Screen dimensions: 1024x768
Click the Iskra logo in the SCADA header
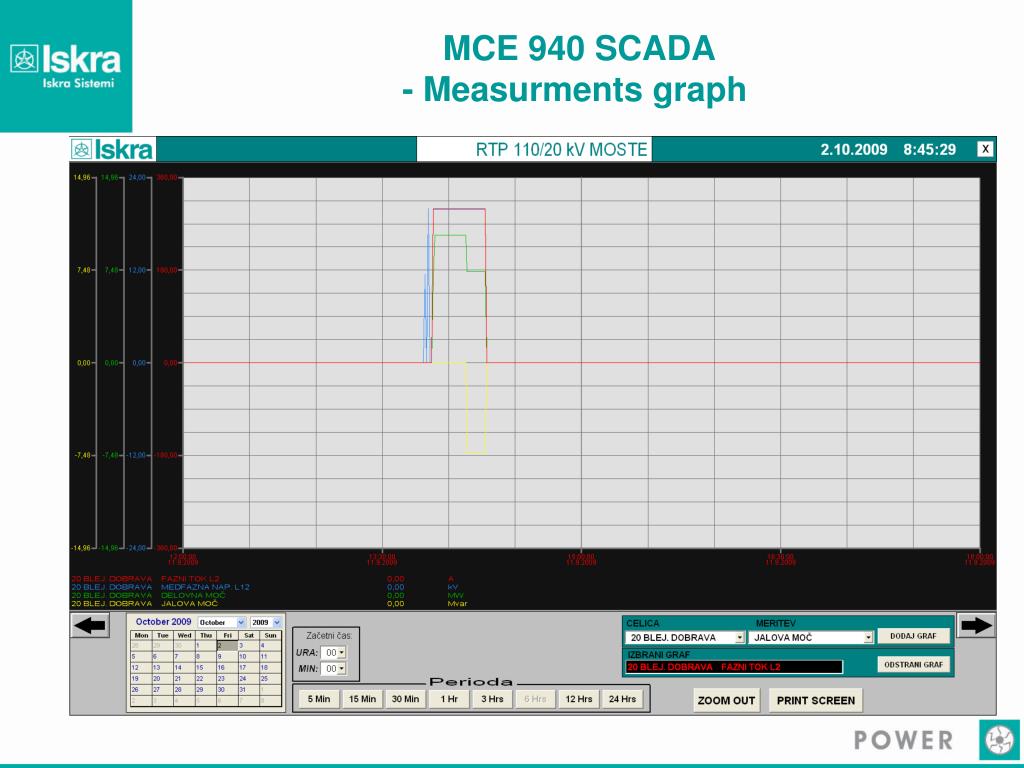pos(113,150)
